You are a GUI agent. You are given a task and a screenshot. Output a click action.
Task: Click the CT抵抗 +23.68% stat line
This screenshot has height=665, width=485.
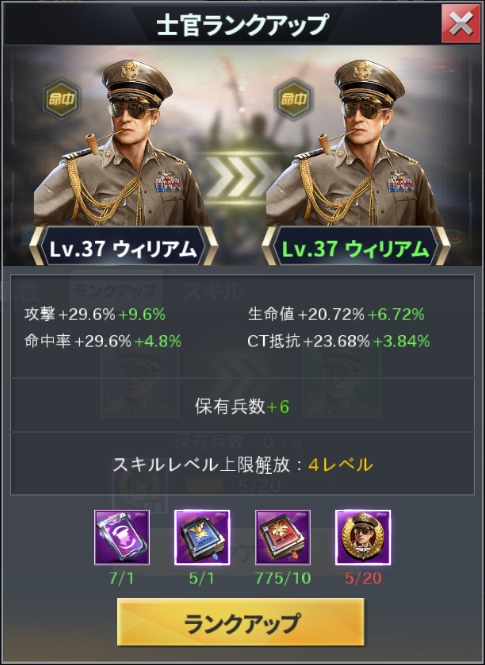pos(339,341)
